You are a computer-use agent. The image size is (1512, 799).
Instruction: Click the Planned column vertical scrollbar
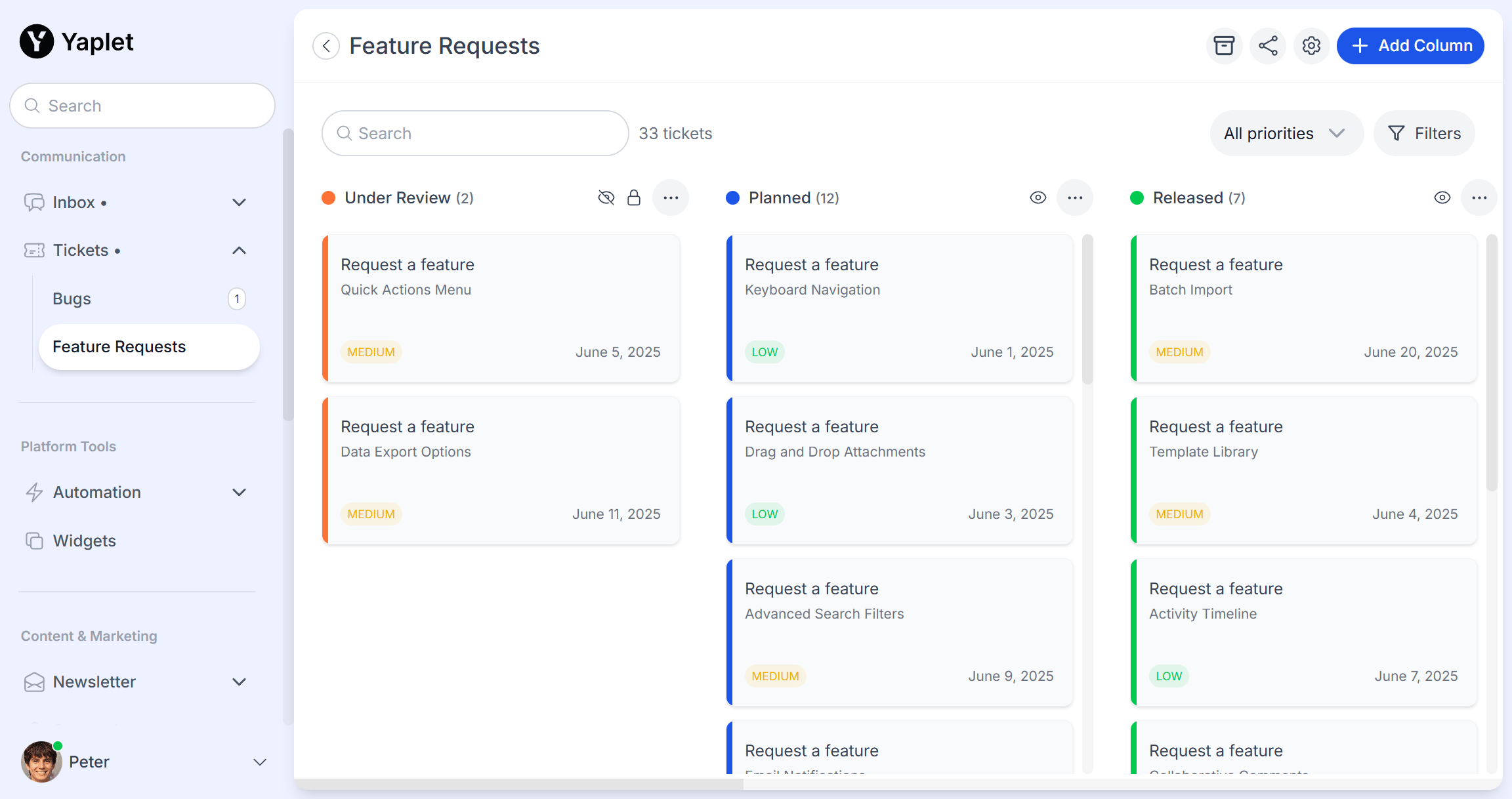(1087, 310)
